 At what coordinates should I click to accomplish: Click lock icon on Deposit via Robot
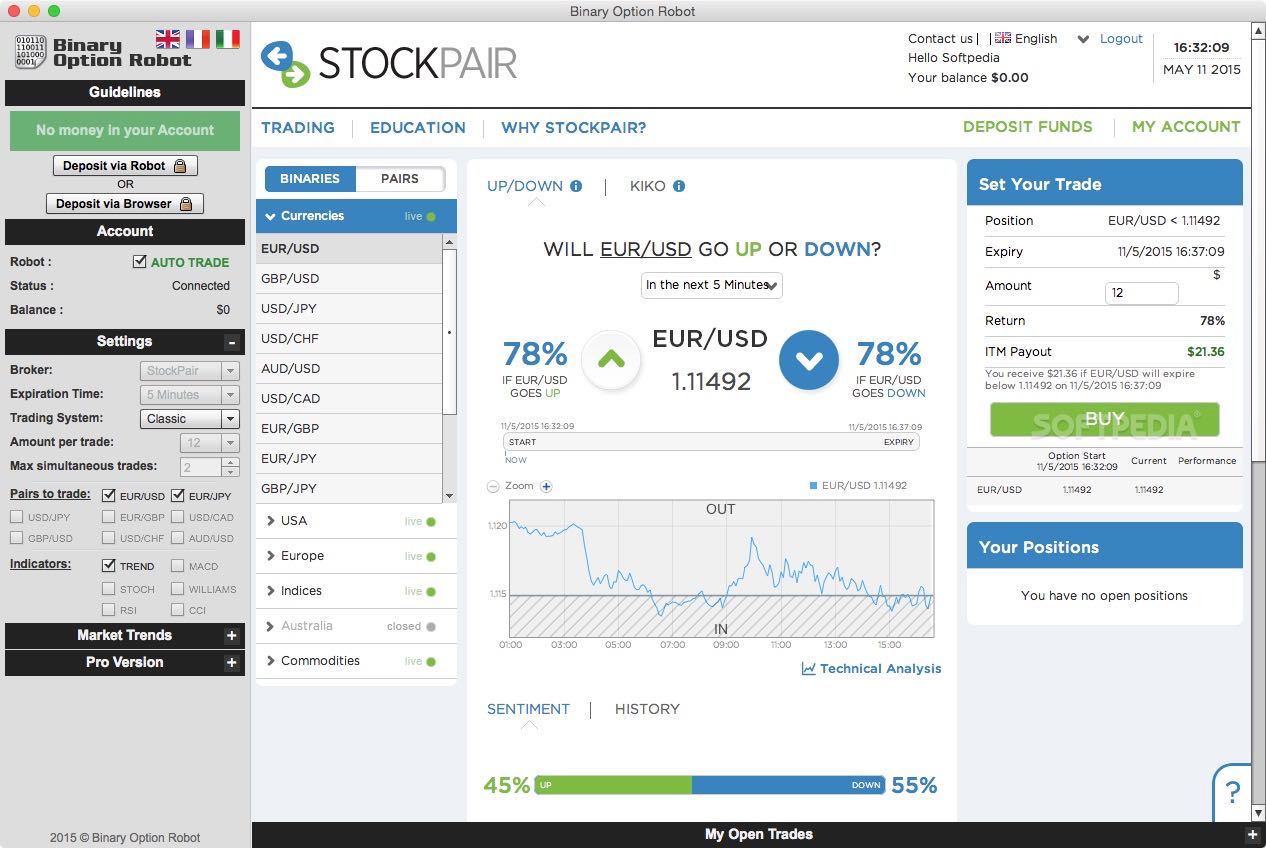[179, 166]
